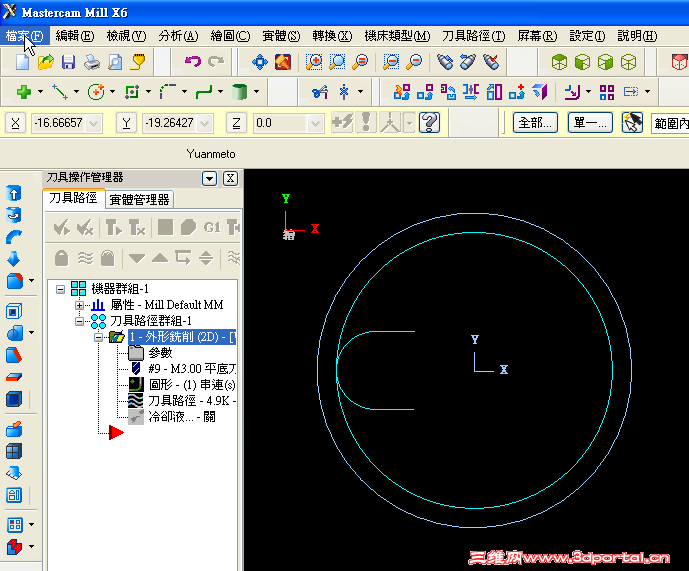
Task: Click the Trim/break entities icon
Action: tap(320, 92)
